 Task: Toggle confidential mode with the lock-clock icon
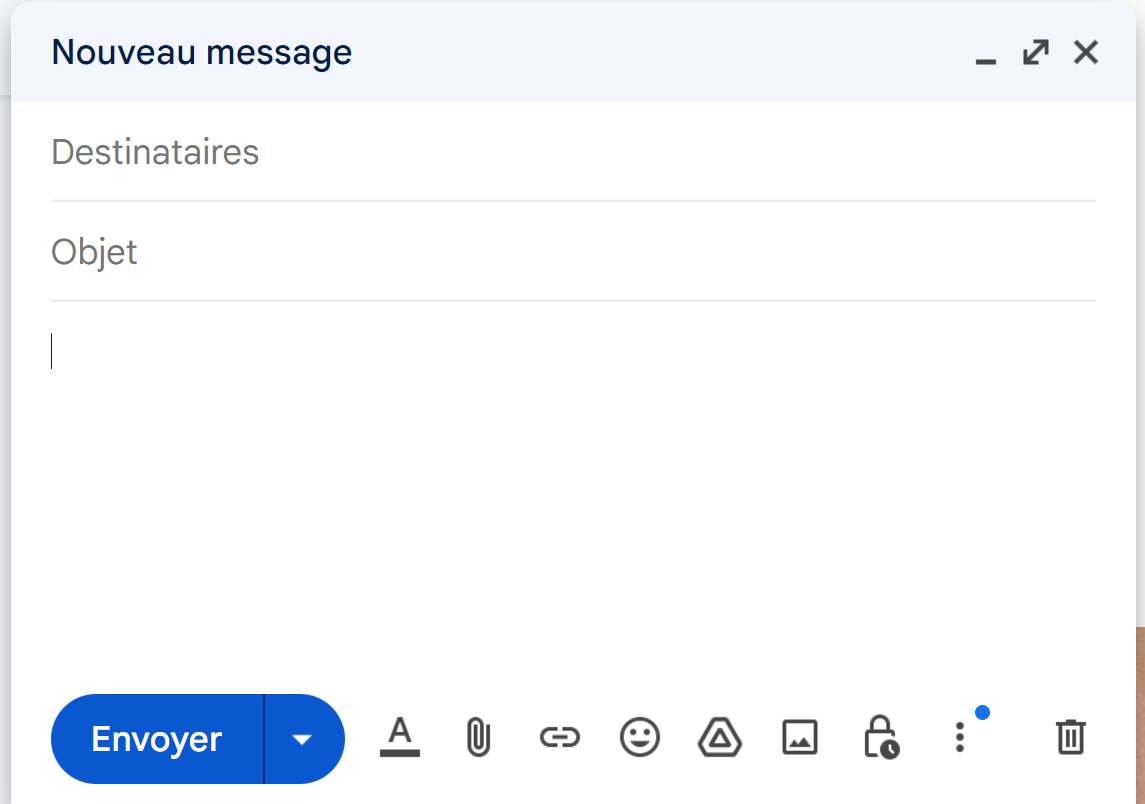tap(880, 738)
